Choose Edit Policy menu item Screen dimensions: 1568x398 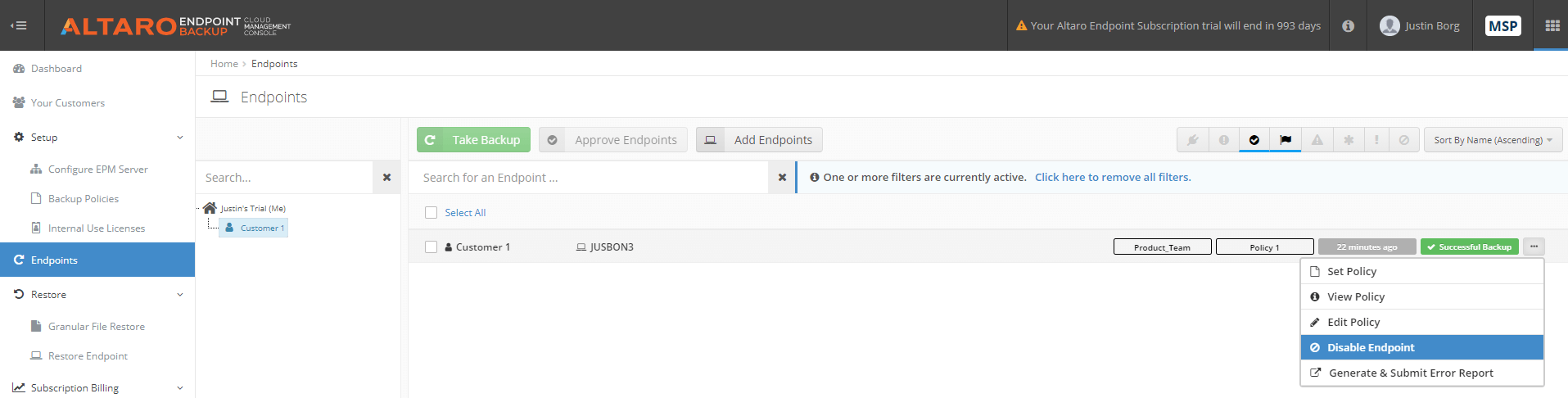click(1422, 323)
